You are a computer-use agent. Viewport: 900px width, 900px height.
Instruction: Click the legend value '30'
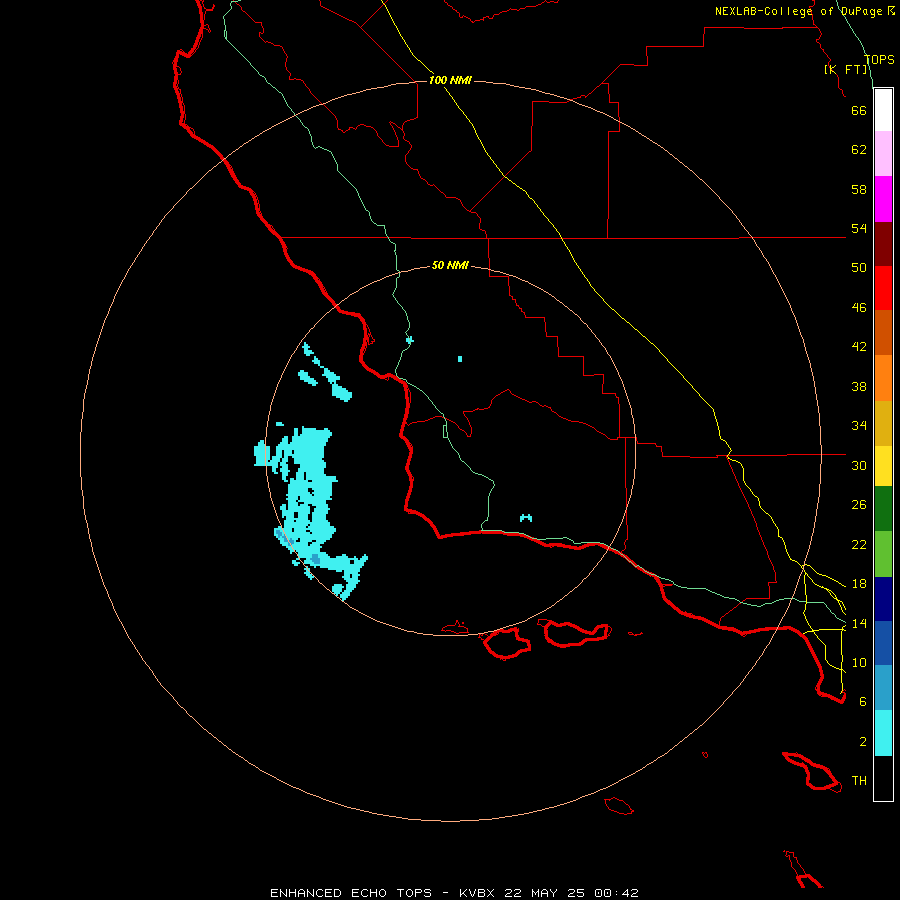[859, 465]
